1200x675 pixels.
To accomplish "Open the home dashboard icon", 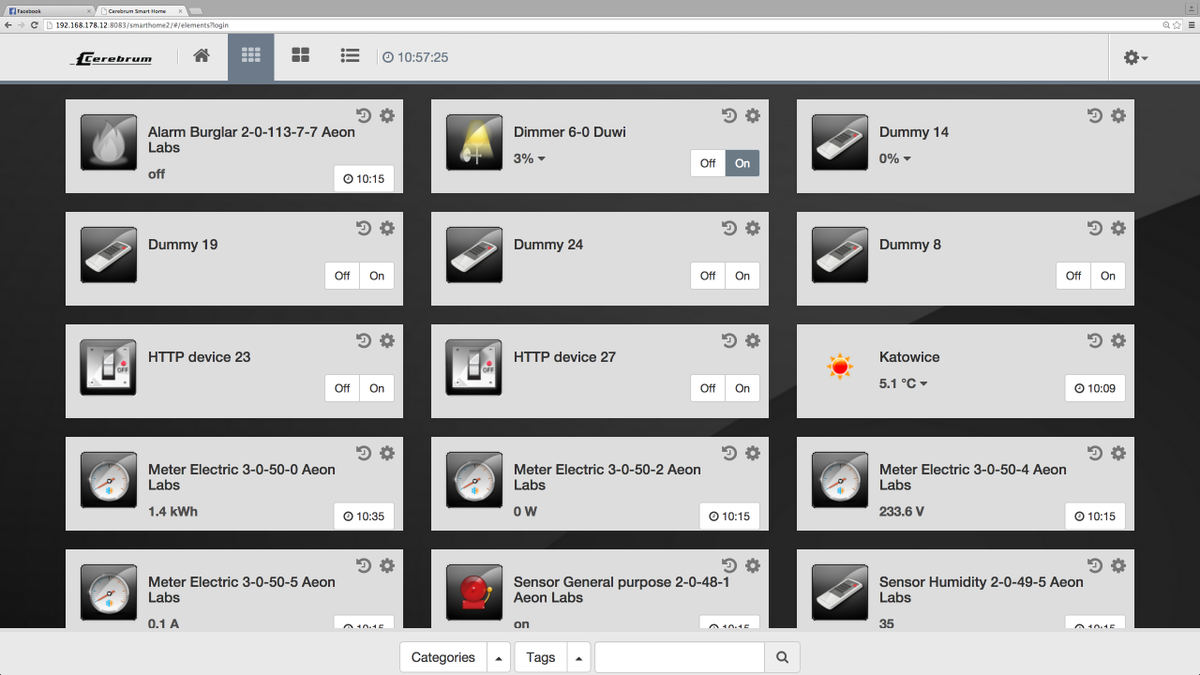I will tap(201, 56).
